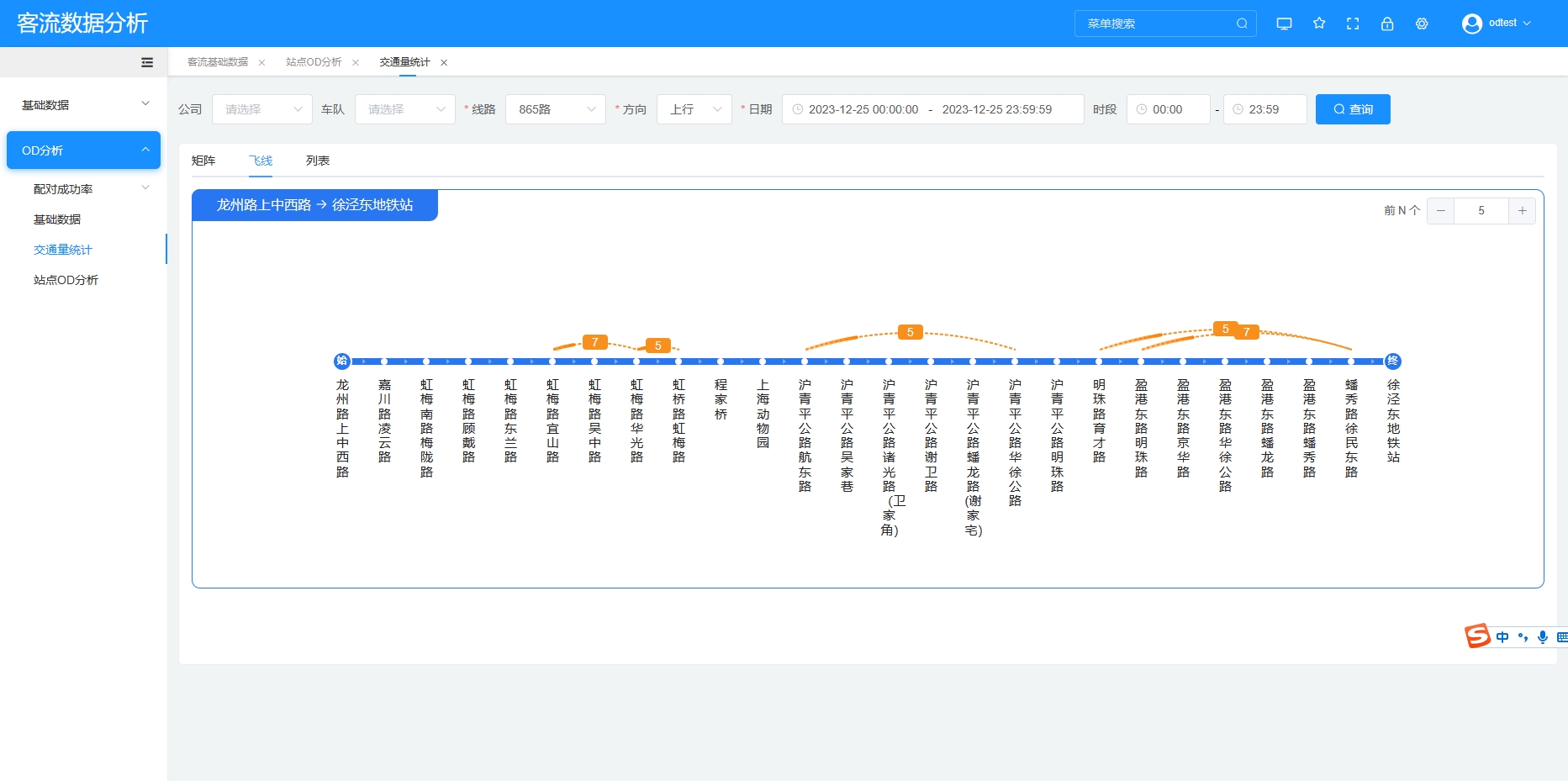Click the Sogou input method logo
Image resolution: width=1568 pixels, height=781 pixels.
[x=1477, y=636]
